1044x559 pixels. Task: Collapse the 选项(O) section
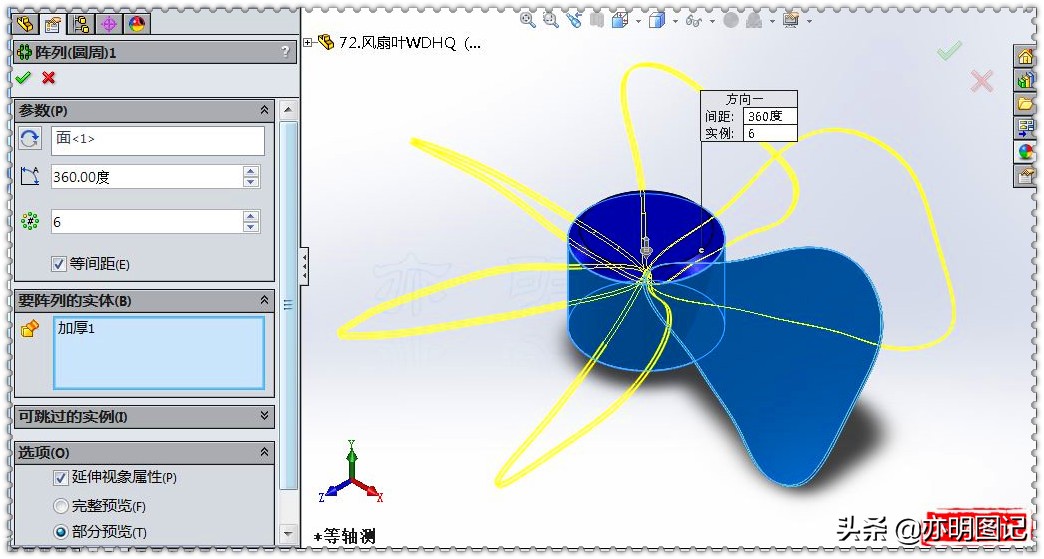tap(264, 452)
